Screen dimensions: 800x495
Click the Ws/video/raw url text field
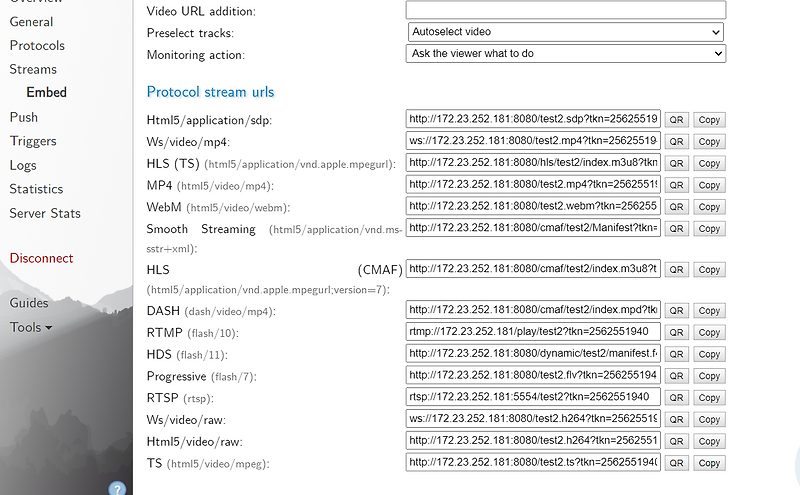[x=533, y=419]
